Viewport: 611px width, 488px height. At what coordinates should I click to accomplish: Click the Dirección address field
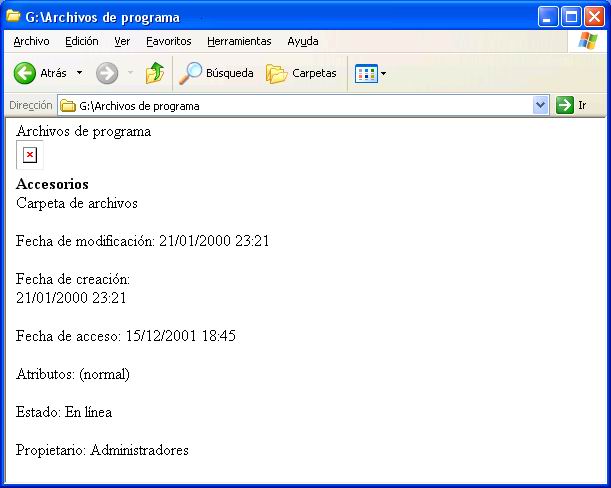coord(303,105)
